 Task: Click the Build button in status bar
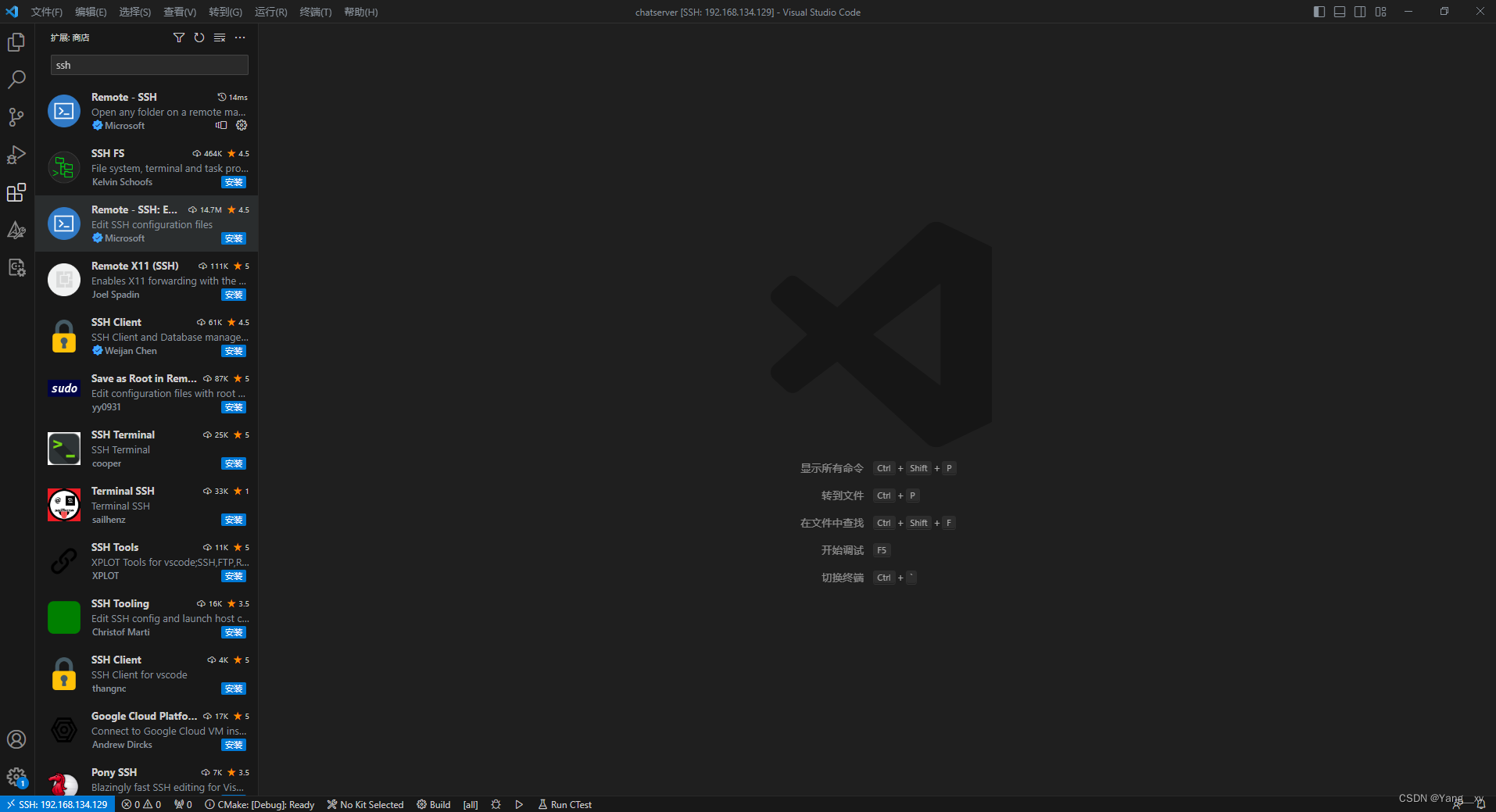tap(434, 804)
